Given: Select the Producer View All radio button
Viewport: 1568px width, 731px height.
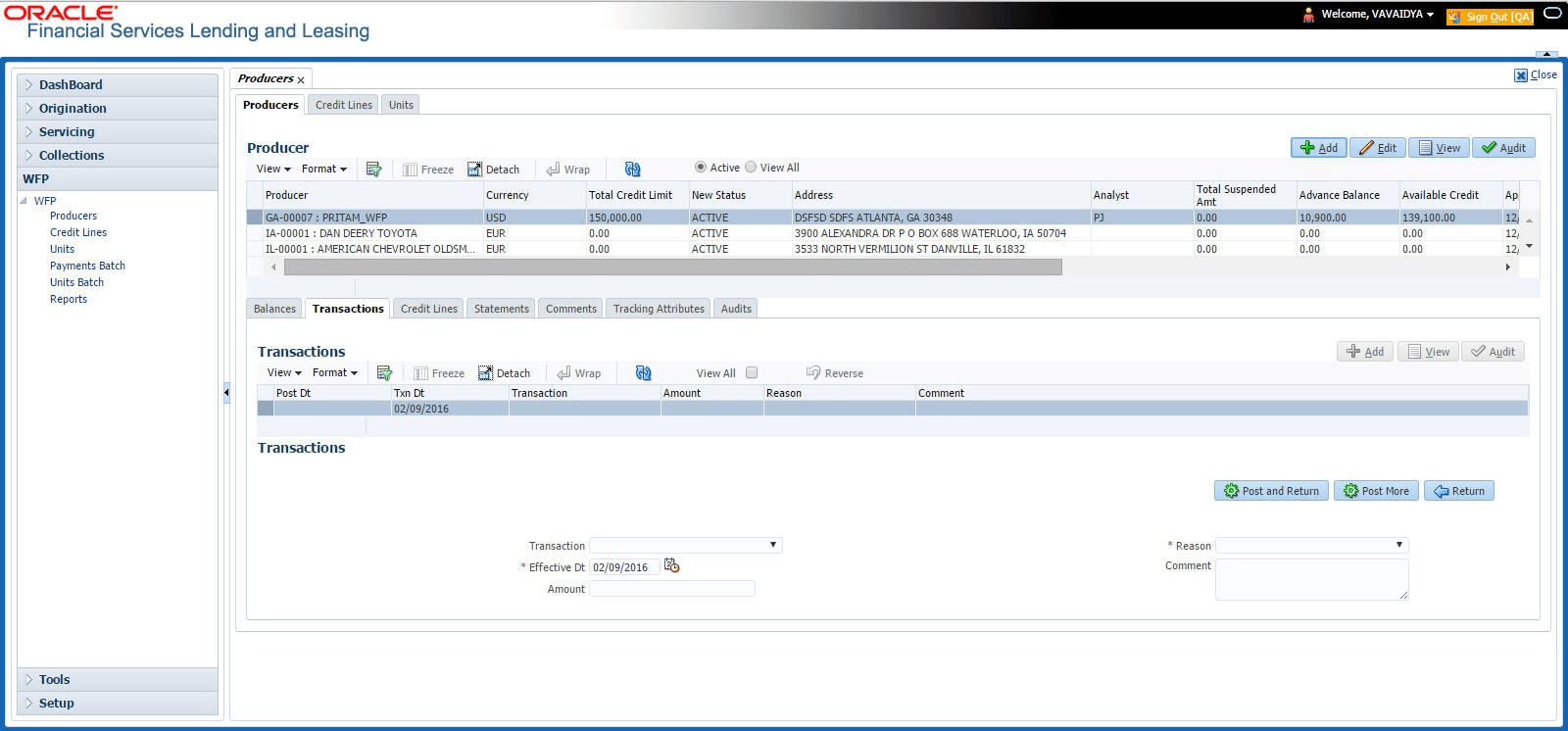Looking at the screenshot, I should point(751,168).
